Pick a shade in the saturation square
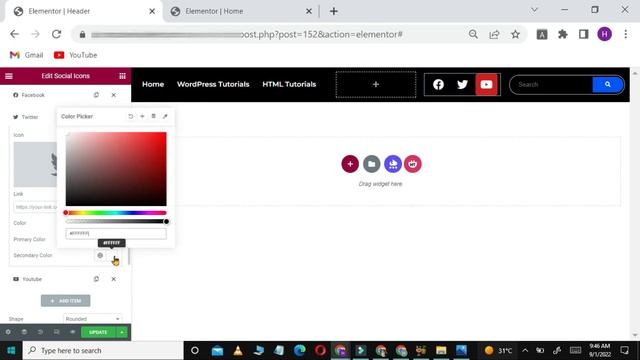The width and height of the screenshot is (640, 360). 116,169
